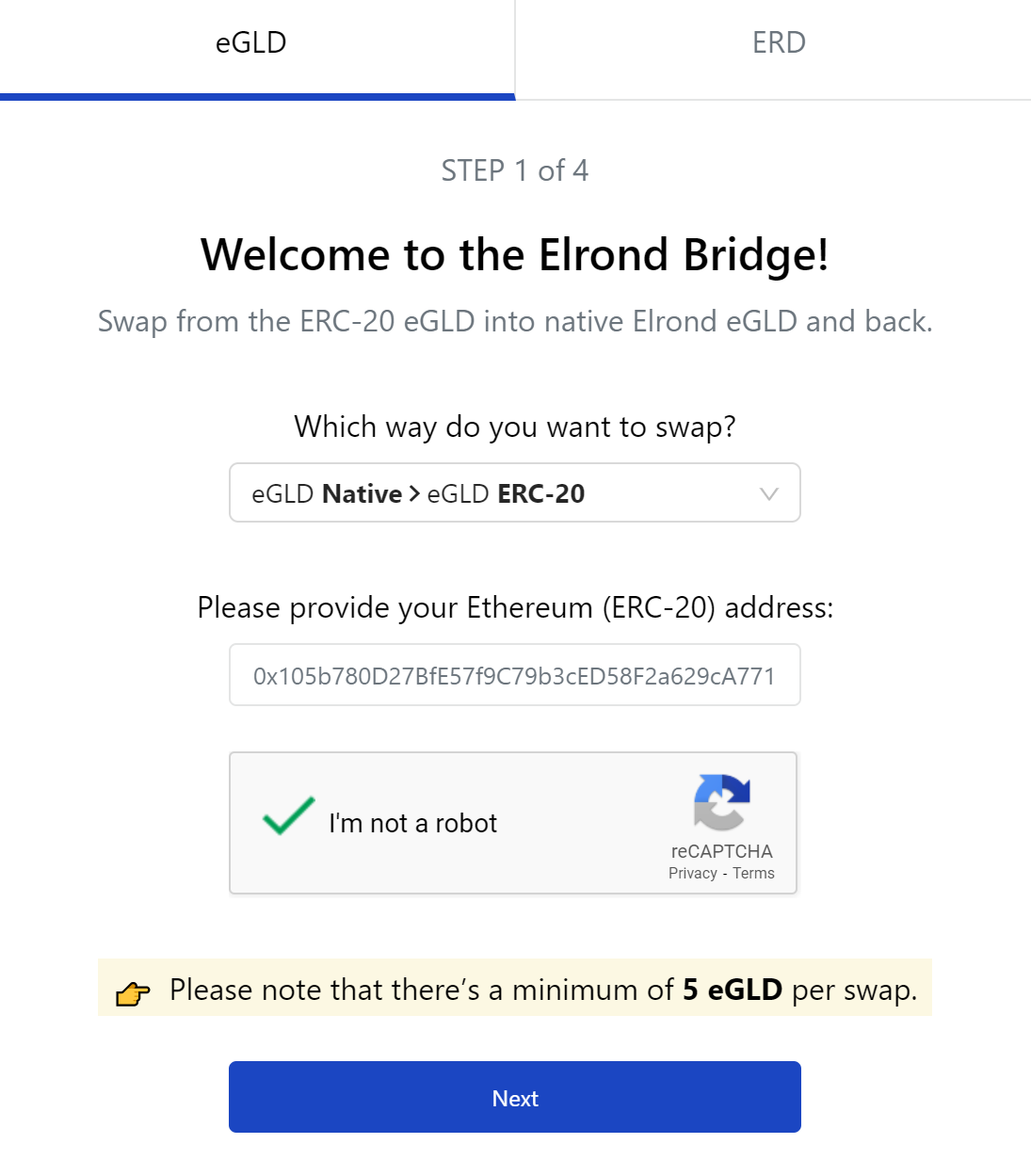Focus the Ethereum address input field
The image size is (1031, 1176).
tap(515, 675)
